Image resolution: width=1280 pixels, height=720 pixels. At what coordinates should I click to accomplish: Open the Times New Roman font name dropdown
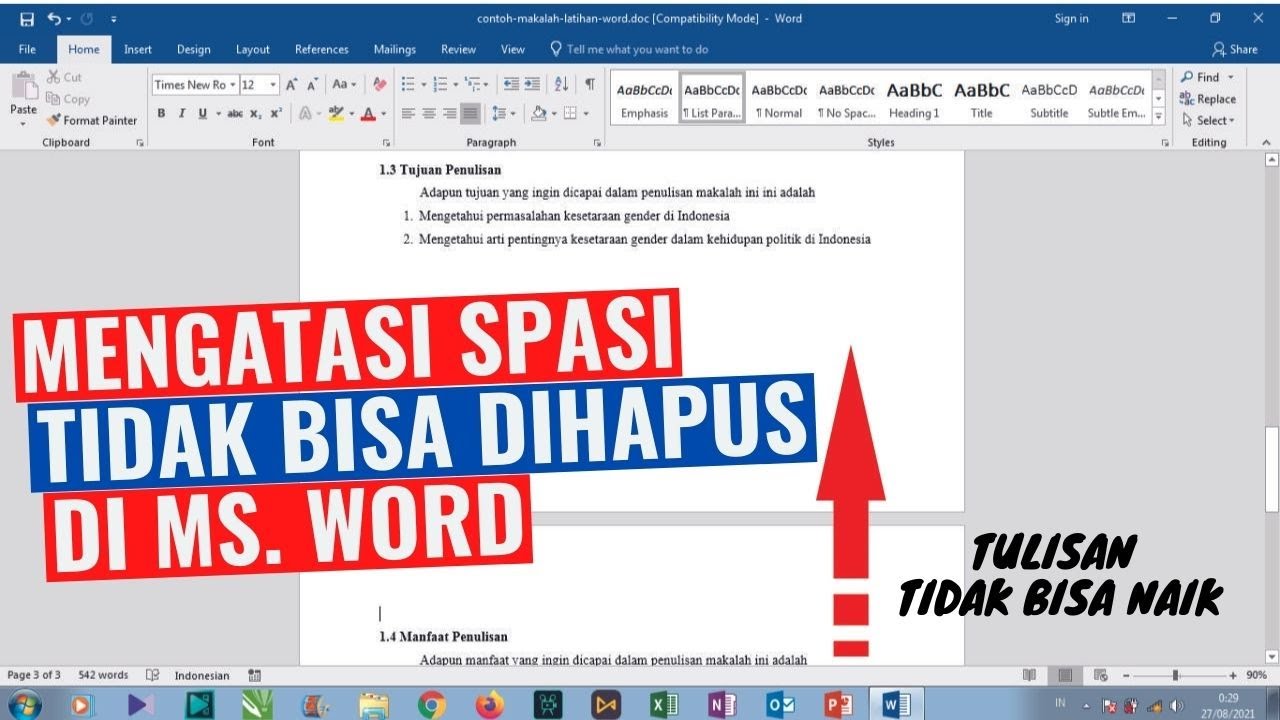233,85
